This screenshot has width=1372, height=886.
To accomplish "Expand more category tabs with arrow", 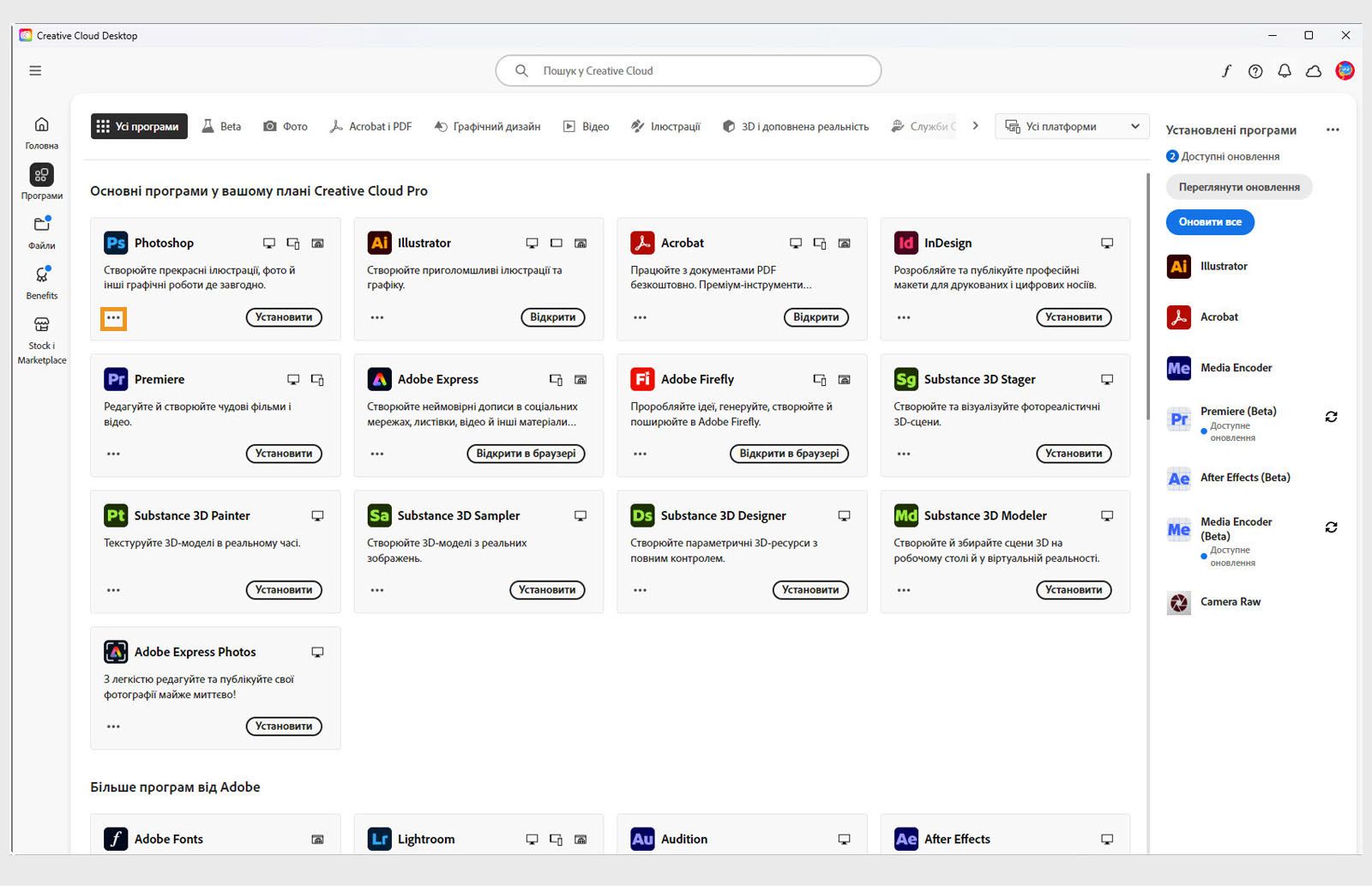I will [975, 126].
